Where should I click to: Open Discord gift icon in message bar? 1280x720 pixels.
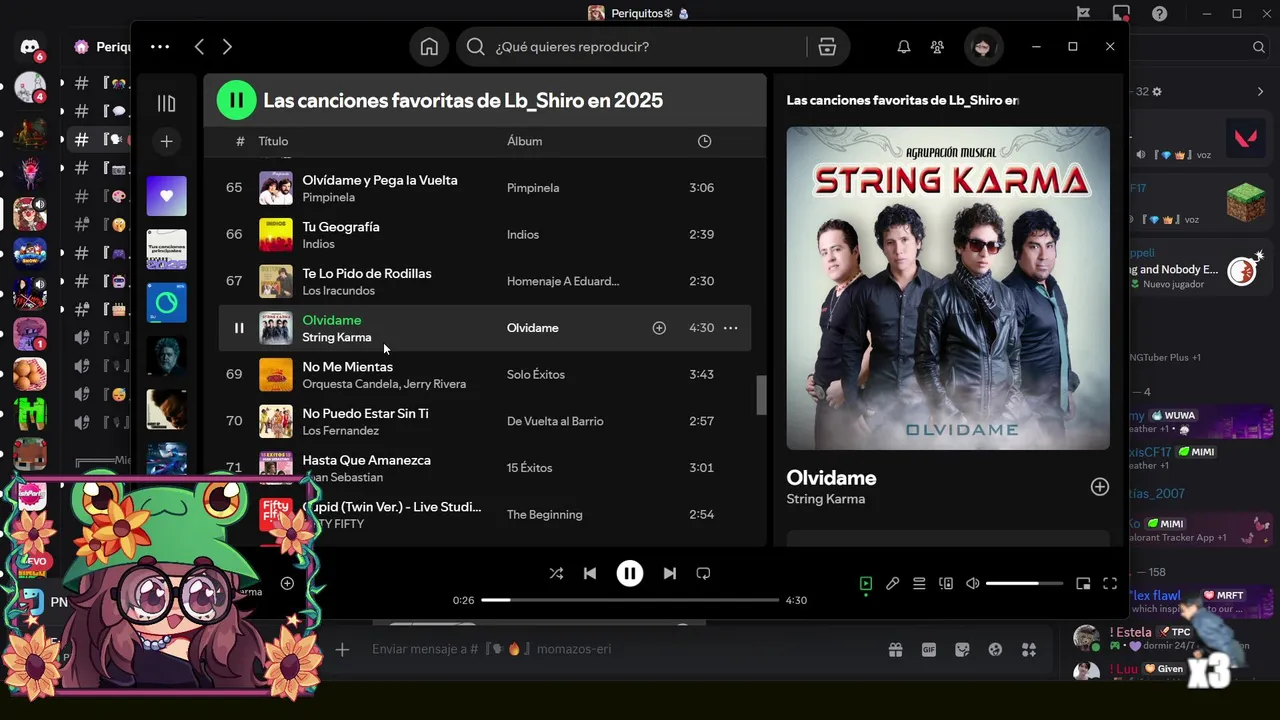895,649
